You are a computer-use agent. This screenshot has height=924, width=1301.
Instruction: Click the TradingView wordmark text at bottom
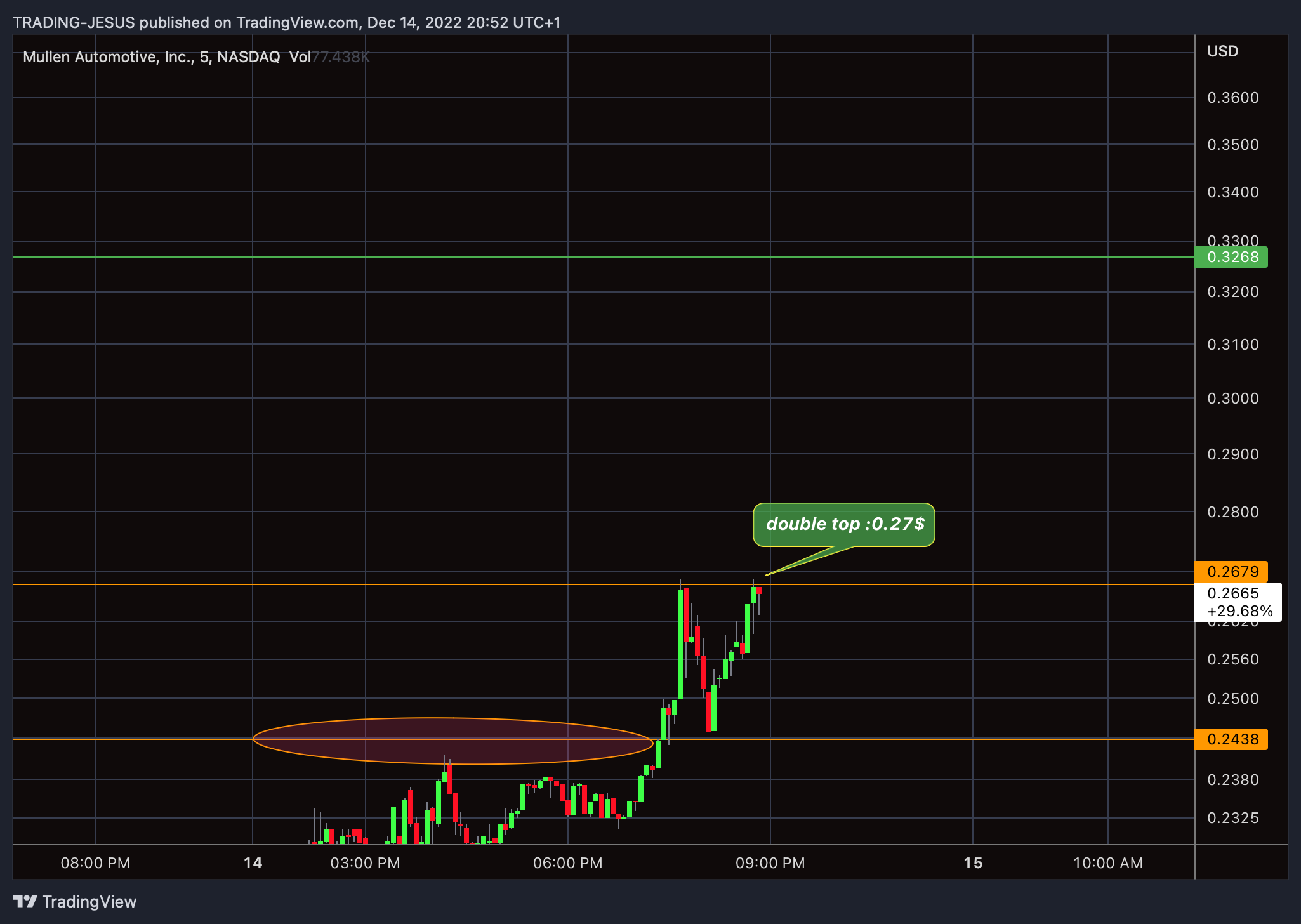89,902
